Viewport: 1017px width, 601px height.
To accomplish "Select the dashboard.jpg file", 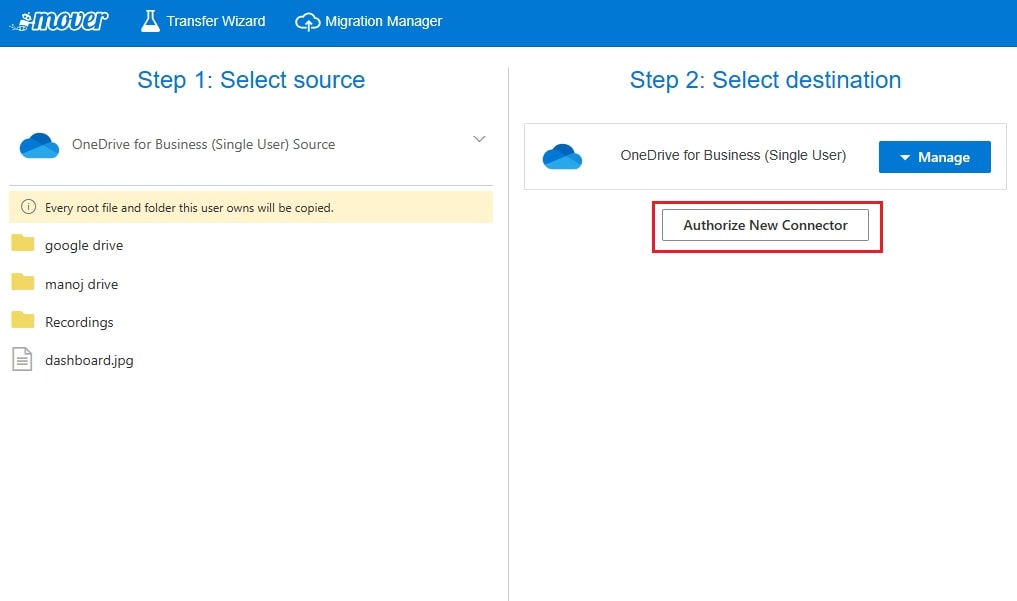I will [x=90, y=360].
